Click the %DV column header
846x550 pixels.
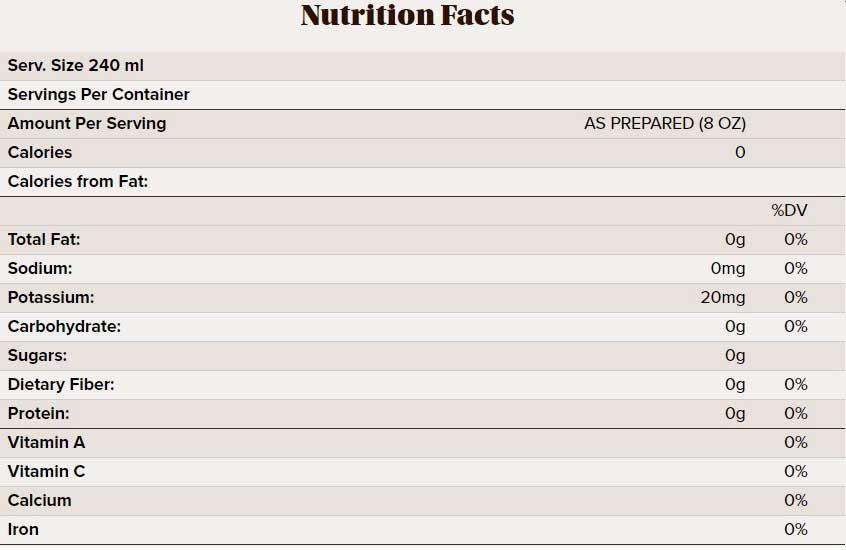click(789, 211)
